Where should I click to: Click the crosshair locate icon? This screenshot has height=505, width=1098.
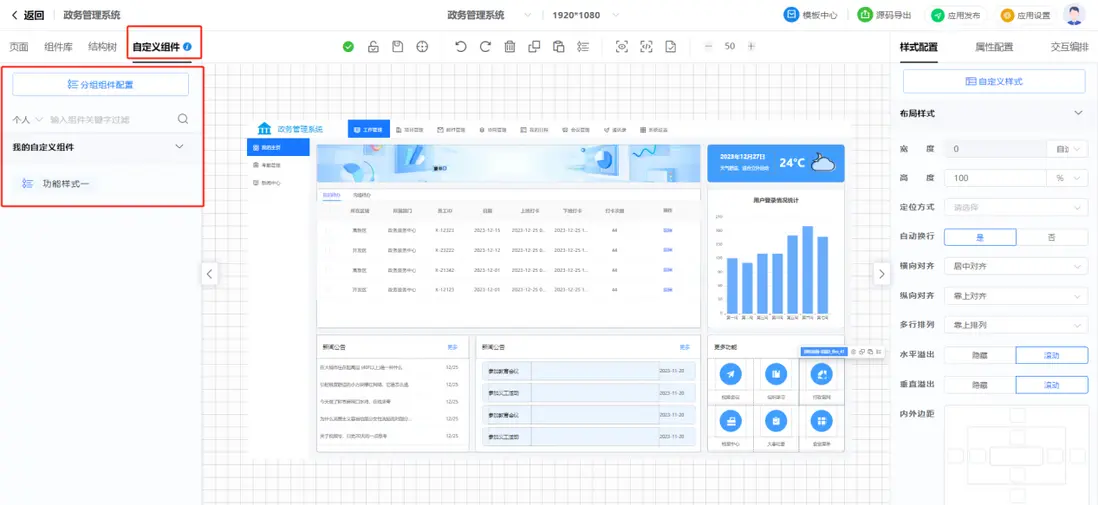pyautogui.click(x=422, y=47)
